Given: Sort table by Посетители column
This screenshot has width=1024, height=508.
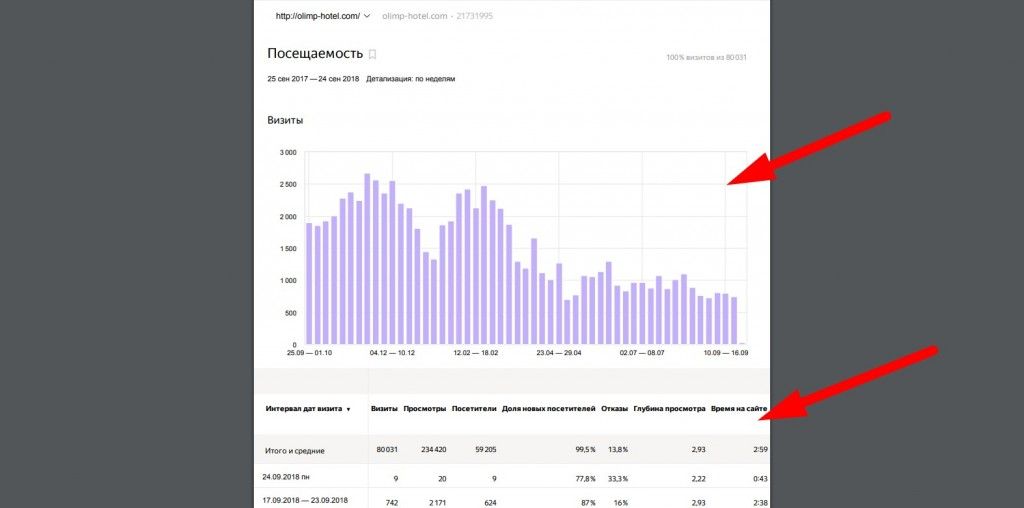Looking at the screenshot, I should coord(474,409).
